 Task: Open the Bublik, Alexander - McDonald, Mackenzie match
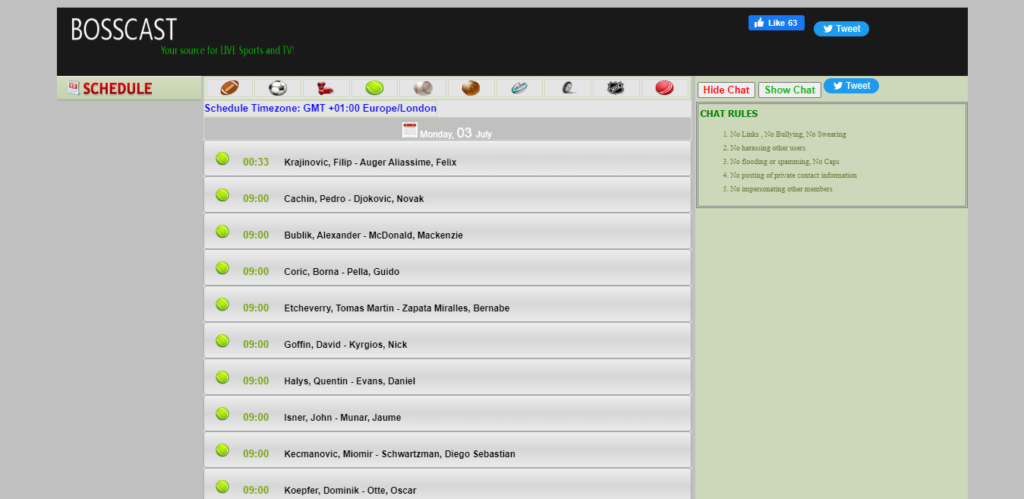(374, 236)
